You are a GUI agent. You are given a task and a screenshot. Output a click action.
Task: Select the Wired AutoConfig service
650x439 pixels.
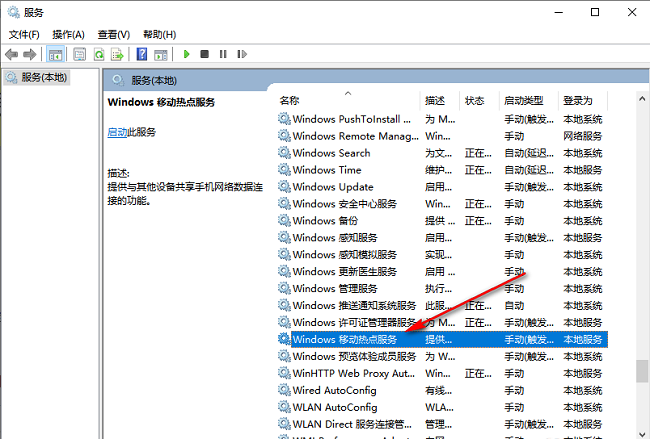pos(442,390)
